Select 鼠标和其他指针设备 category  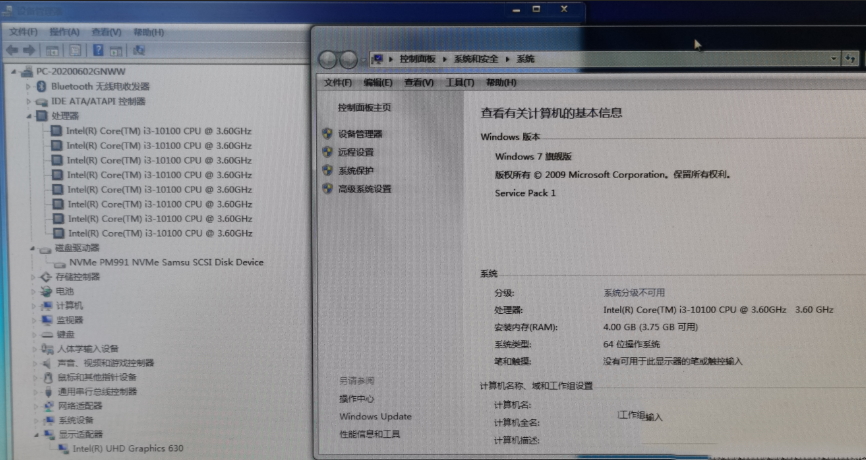[x=97, y=378]
